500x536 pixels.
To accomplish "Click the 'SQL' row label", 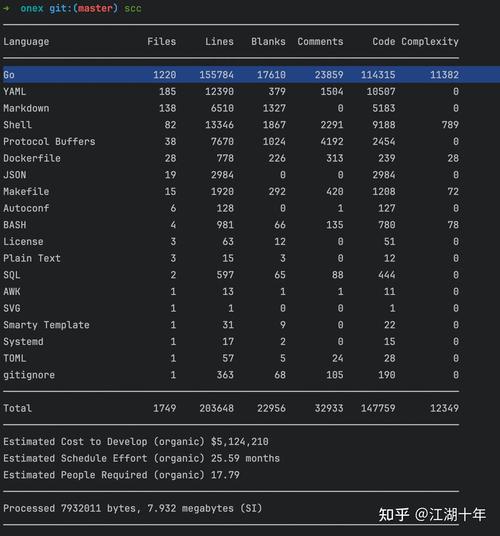I will 12,275.
